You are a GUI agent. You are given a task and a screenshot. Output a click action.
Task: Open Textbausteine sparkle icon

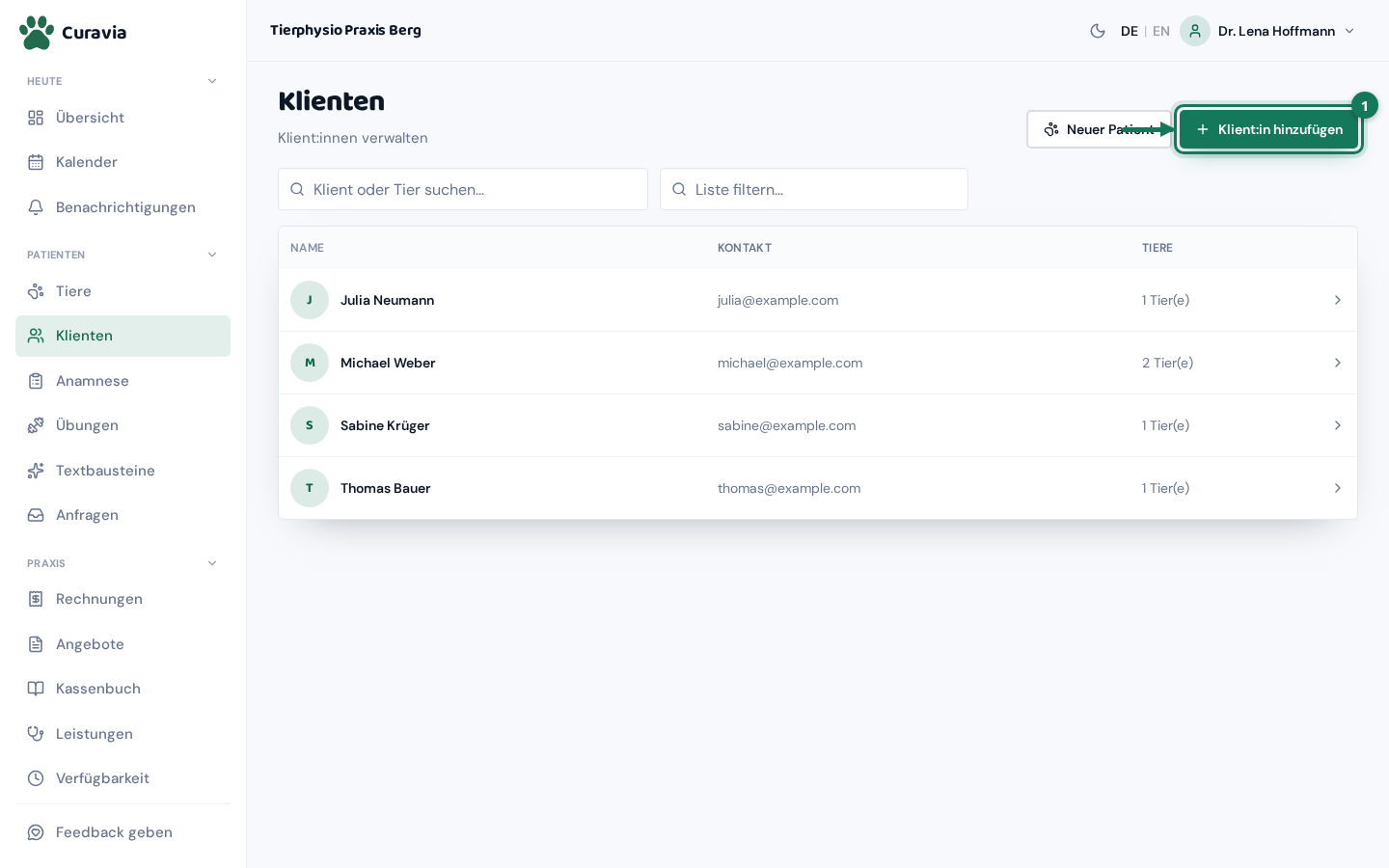[36, 471]
